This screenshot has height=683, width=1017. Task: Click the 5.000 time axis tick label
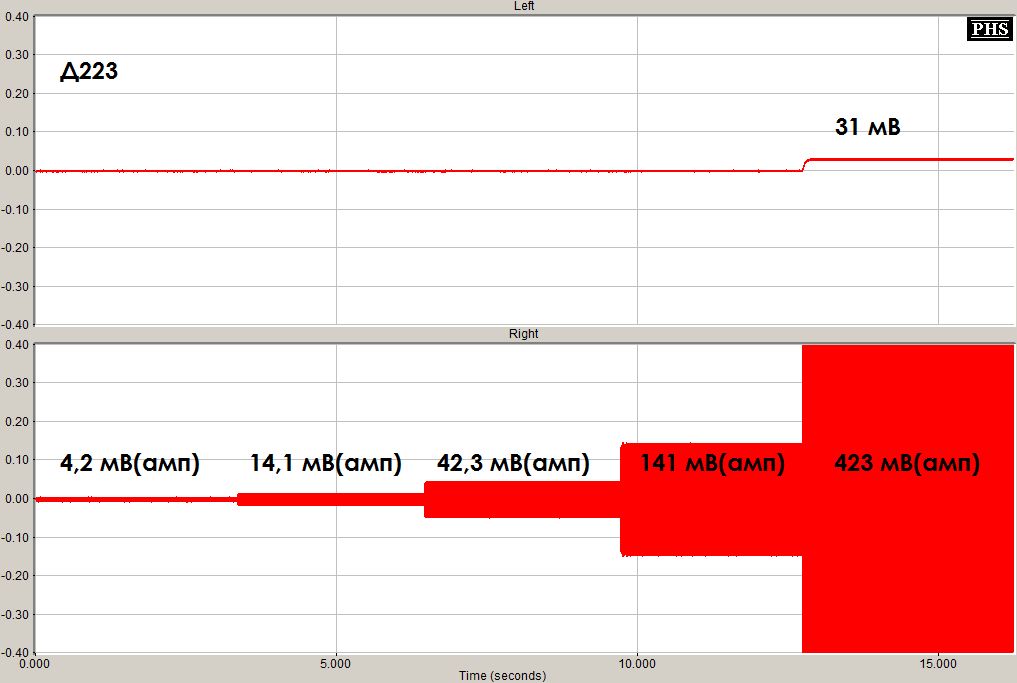click(336, 663)
